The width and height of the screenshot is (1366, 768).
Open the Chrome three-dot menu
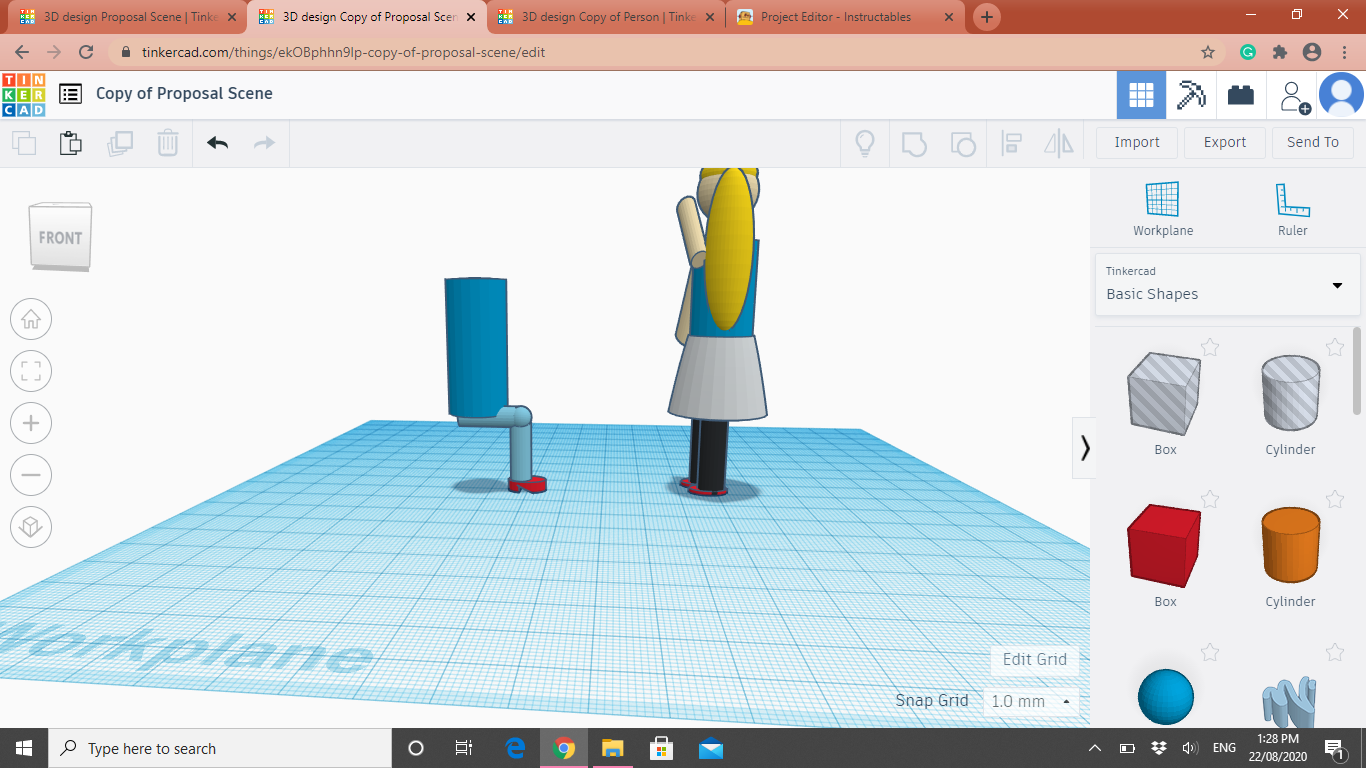point(1344,52)
